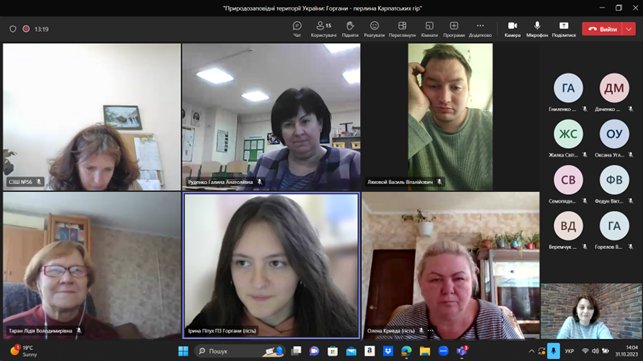Expand the arrow beside the Leave button
The height and width of the screenshot is (361, 643).
click(629, 29)
